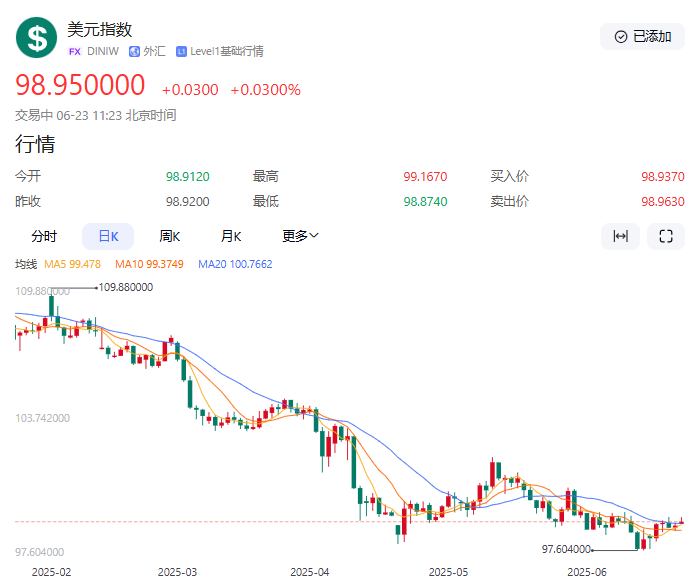Image resolution: width=697 pixels, height=585 pixels.
Task: Click the 均线 moving average label
Action: (x=26, y=264)
